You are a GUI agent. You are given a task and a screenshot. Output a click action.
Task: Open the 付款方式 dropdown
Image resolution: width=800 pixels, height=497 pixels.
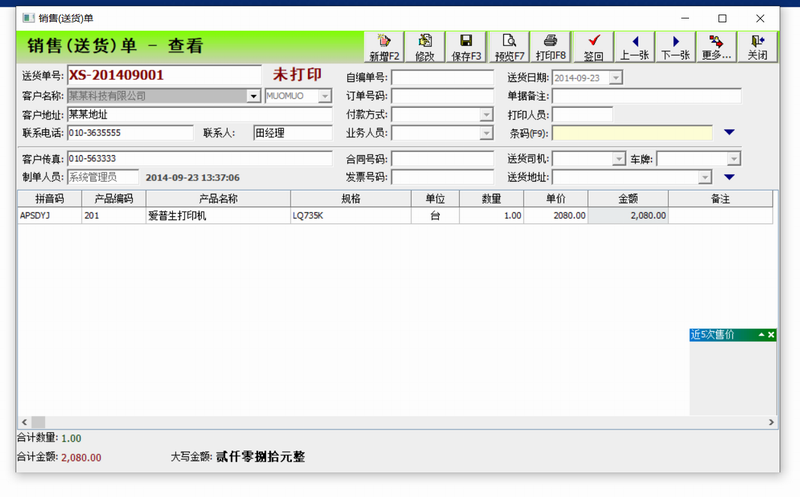pyautogui.click(x=486, y=114)
